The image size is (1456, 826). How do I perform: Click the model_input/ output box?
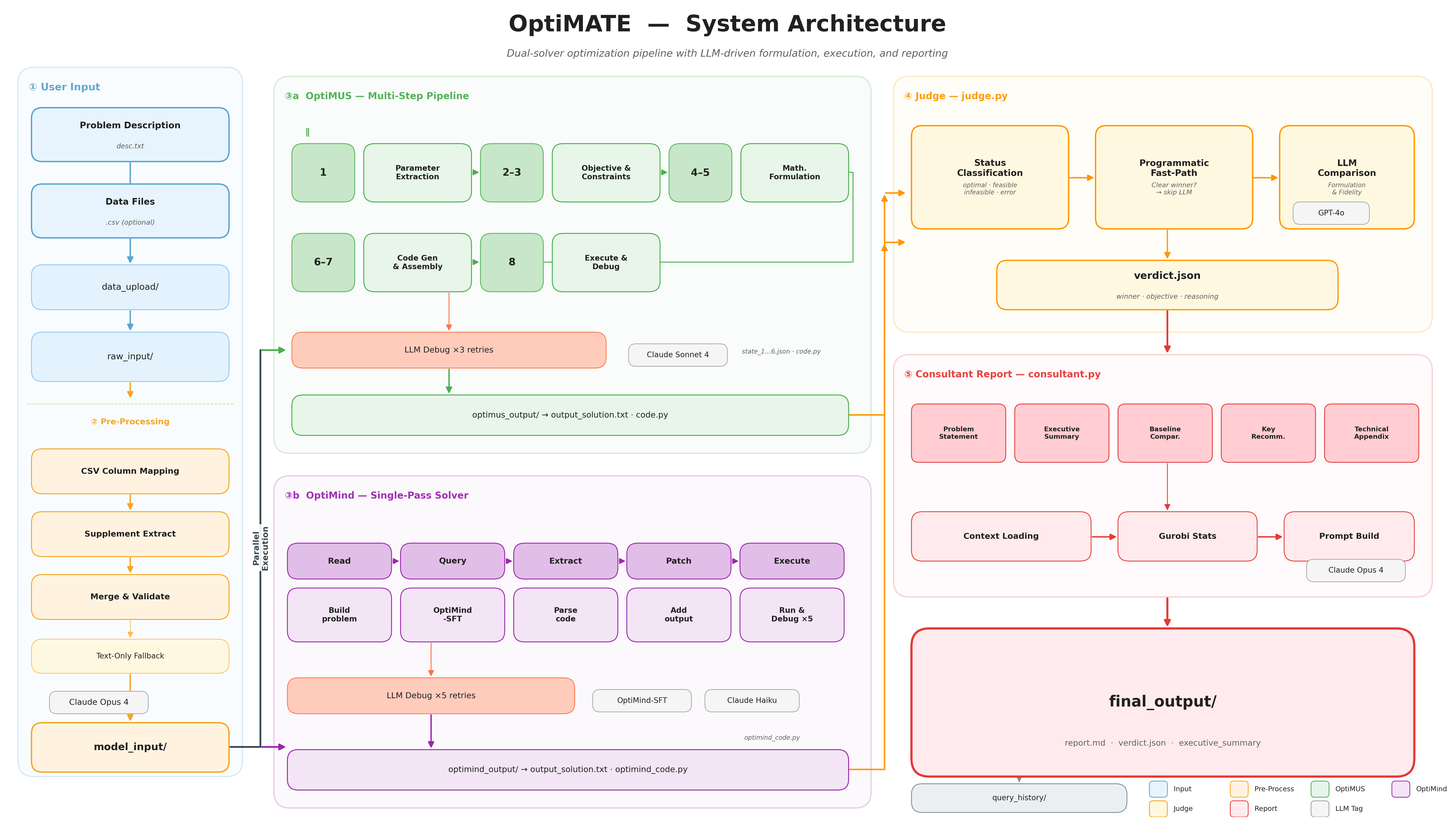point(130,747)
